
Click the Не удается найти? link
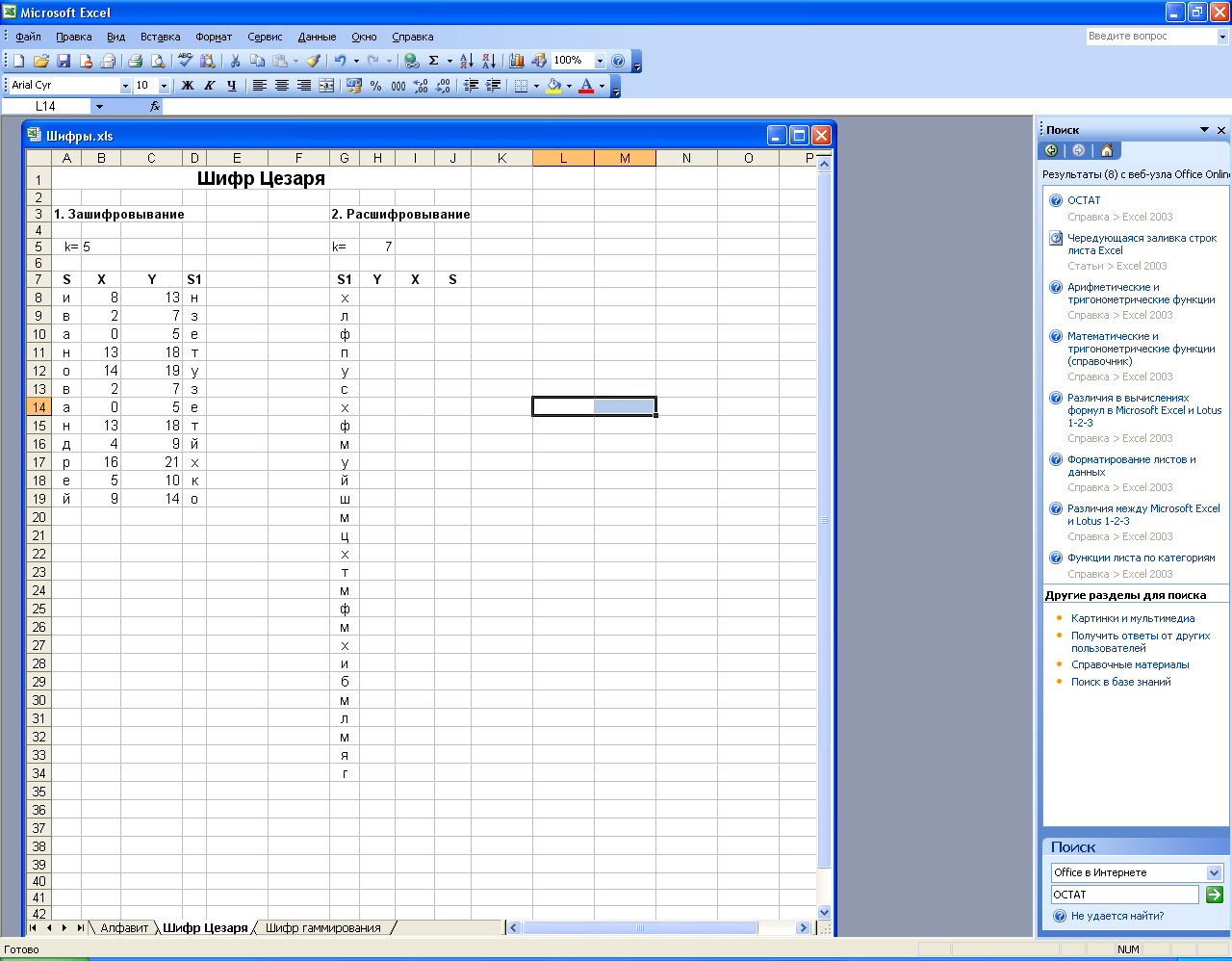coord(1117,916)
